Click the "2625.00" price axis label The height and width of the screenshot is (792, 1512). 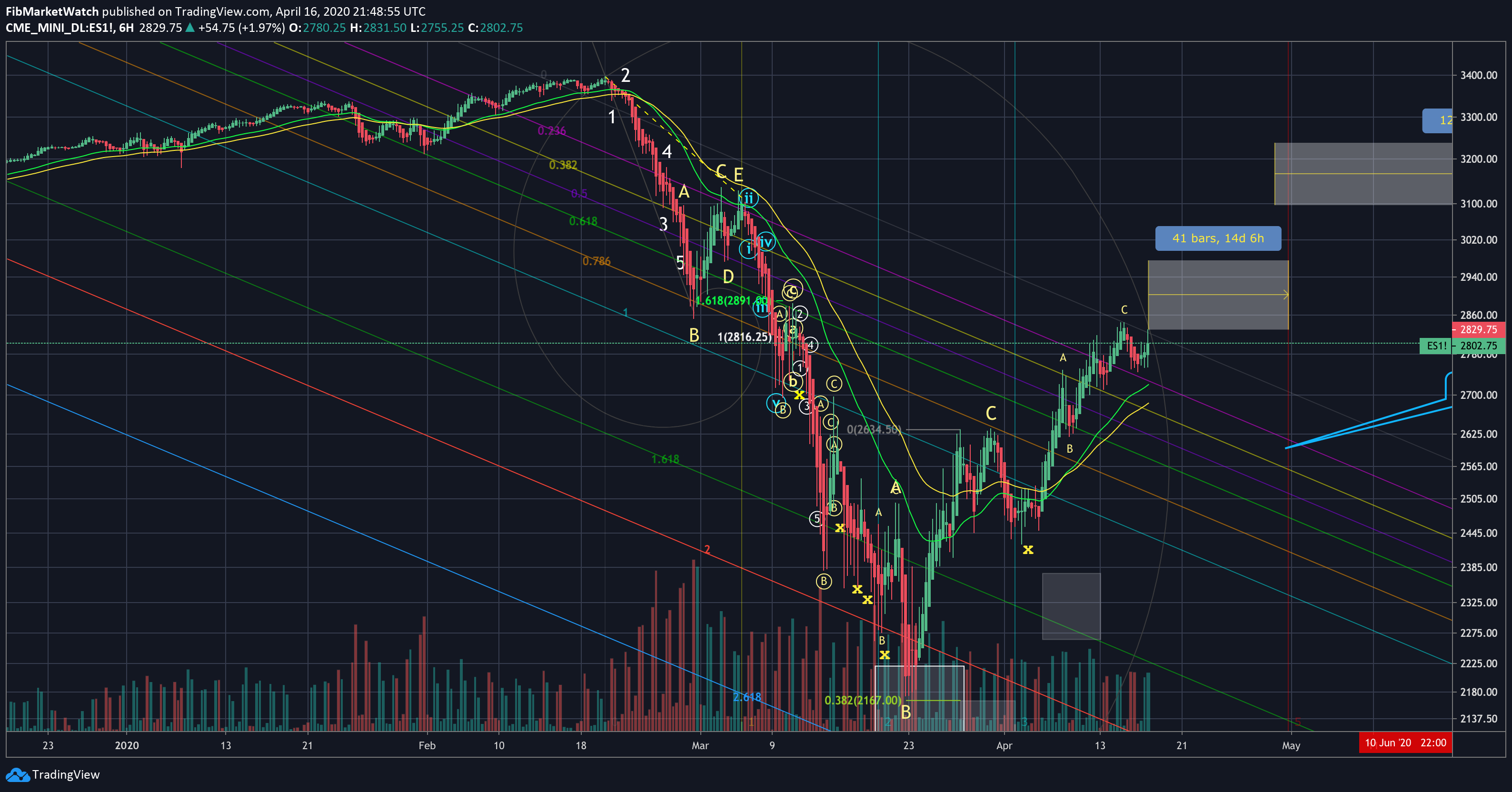click(x=1479, y=434)
